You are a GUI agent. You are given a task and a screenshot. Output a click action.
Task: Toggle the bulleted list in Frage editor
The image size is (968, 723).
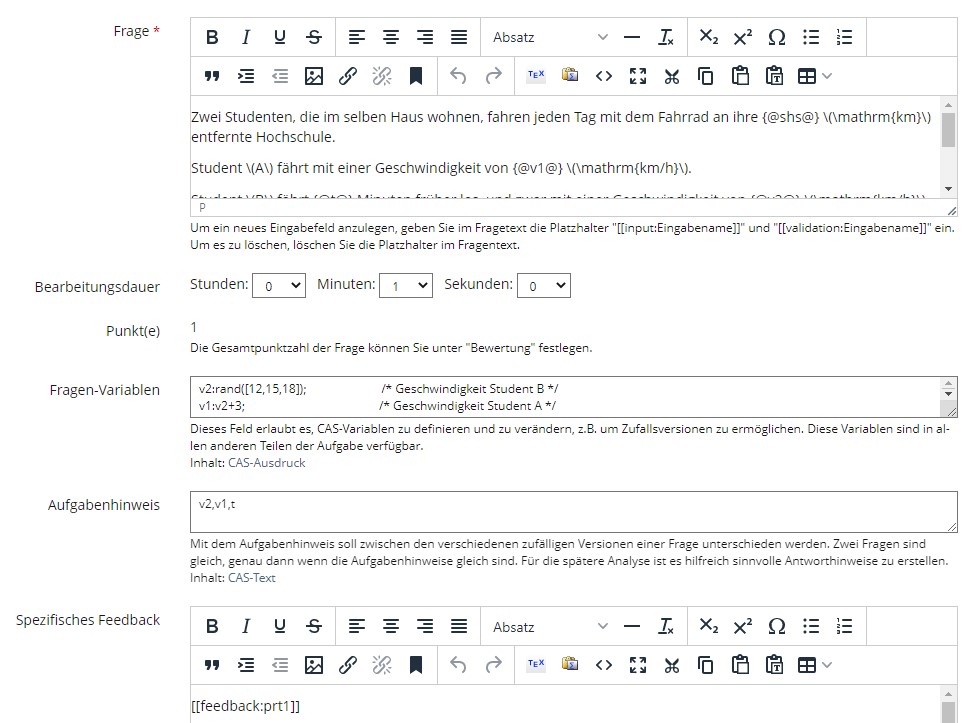tap(811, 37)
